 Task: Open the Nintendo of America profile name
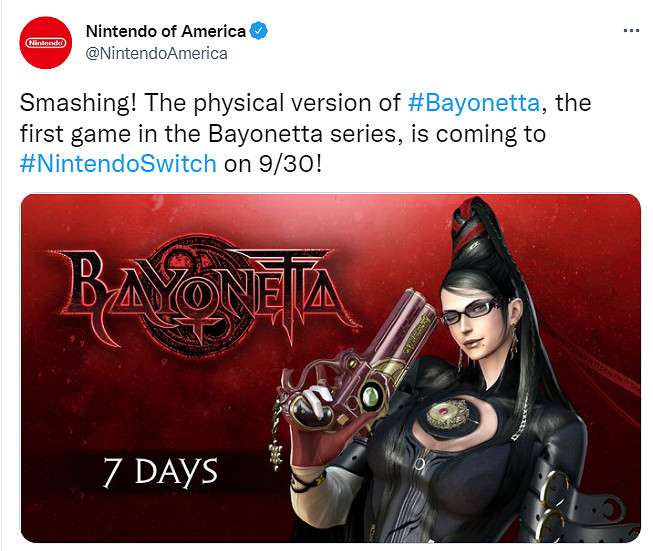coord(166,31)
